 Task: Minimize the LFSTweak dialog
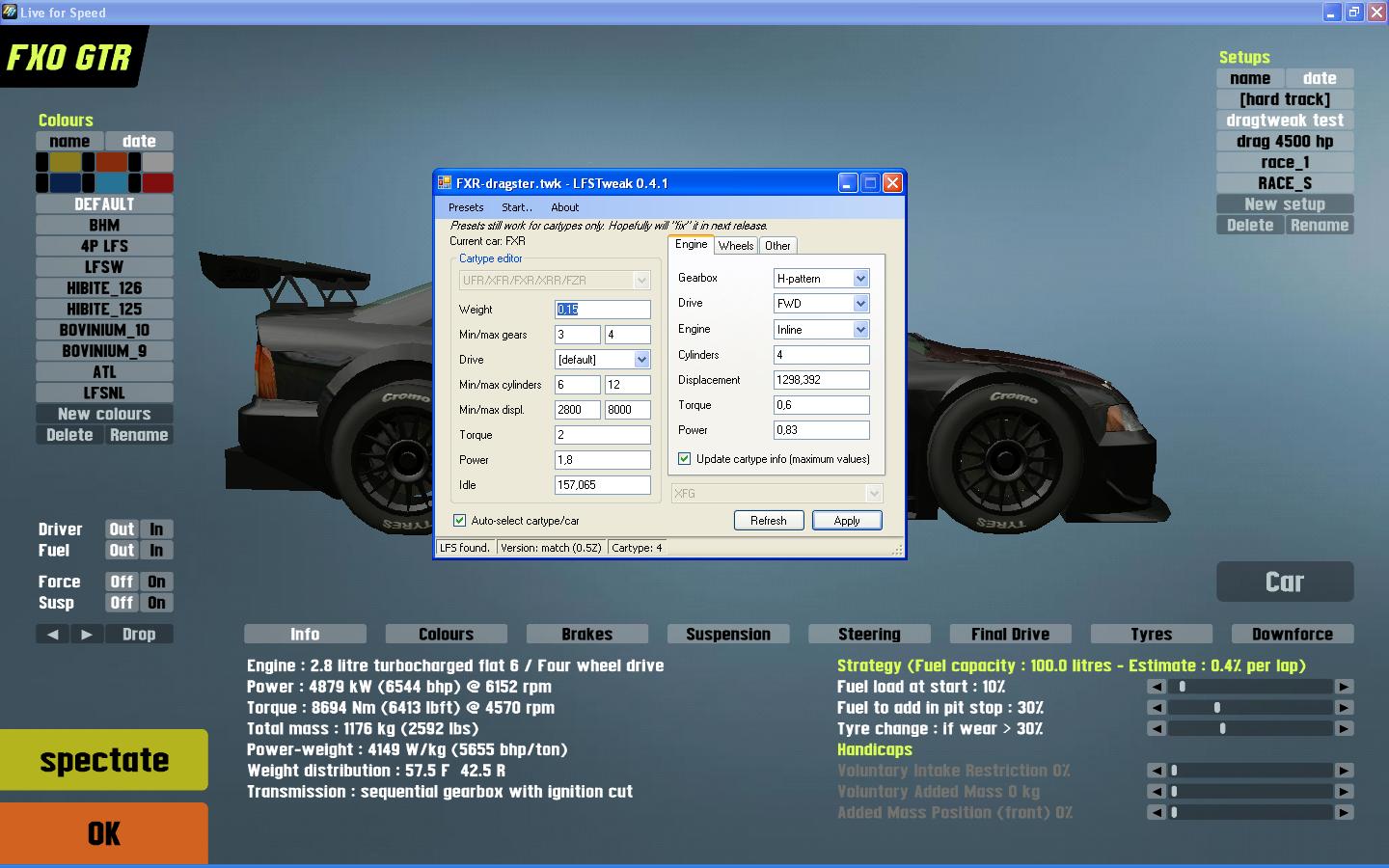[x=848, y=182]
